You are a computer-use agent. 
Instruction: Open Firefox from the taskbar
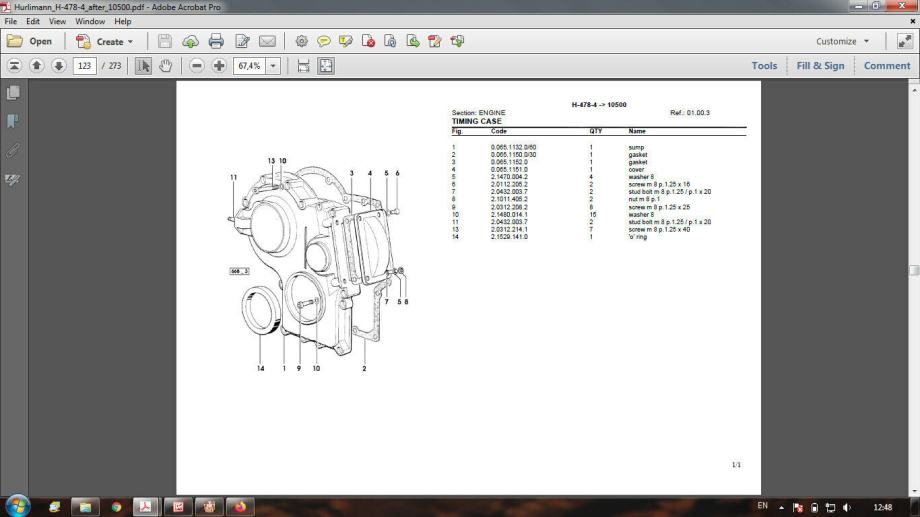[x=240, y=507]
